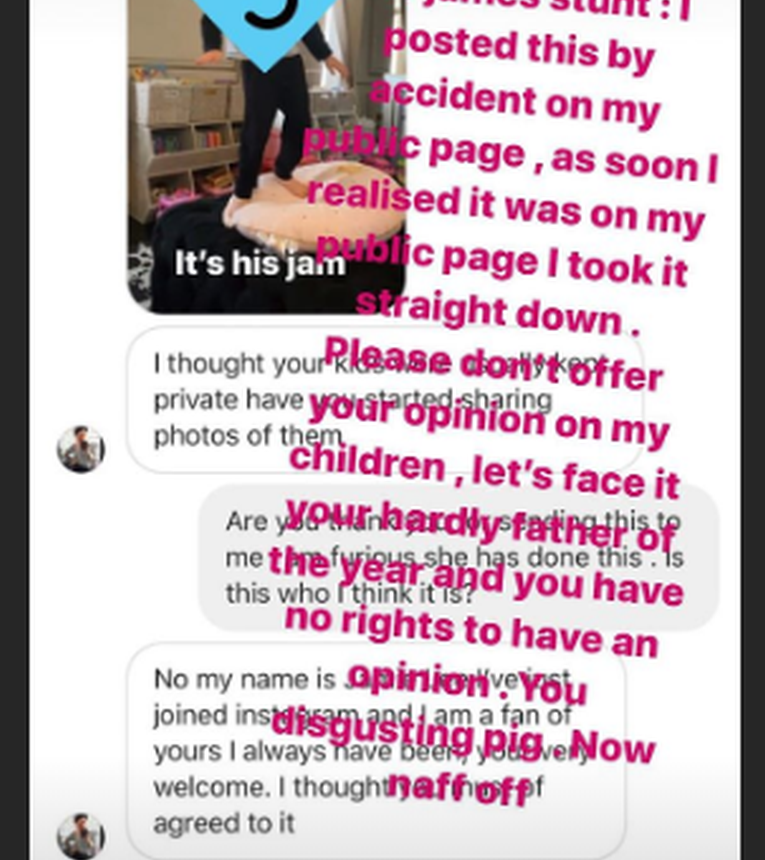The image size is (765, 860).
Task: Tap the pink 'posted this by' text line
Action: click(520, 50)
